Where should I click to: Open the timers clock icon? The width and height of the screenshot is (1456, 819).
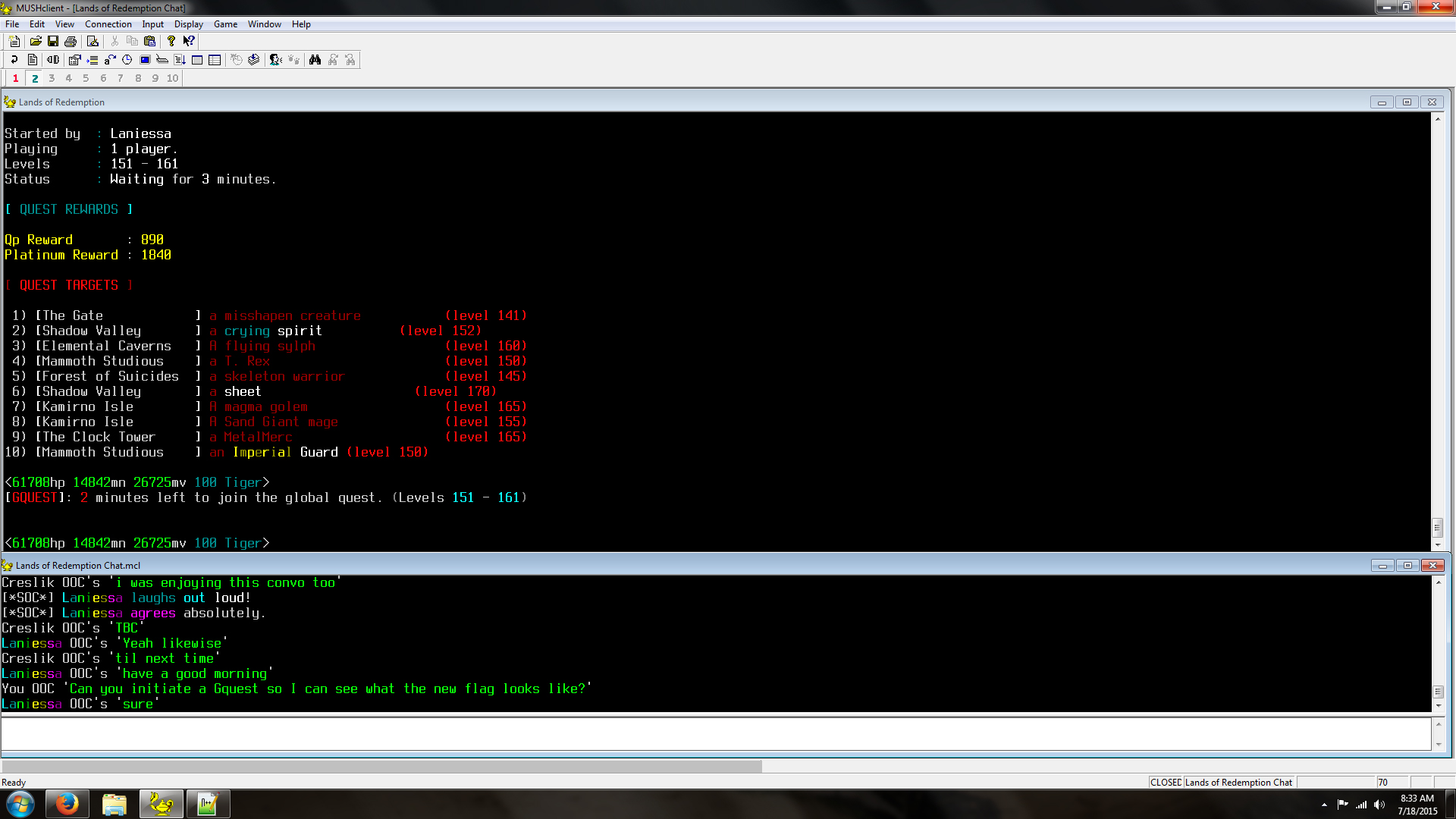(x=127, y=60)
